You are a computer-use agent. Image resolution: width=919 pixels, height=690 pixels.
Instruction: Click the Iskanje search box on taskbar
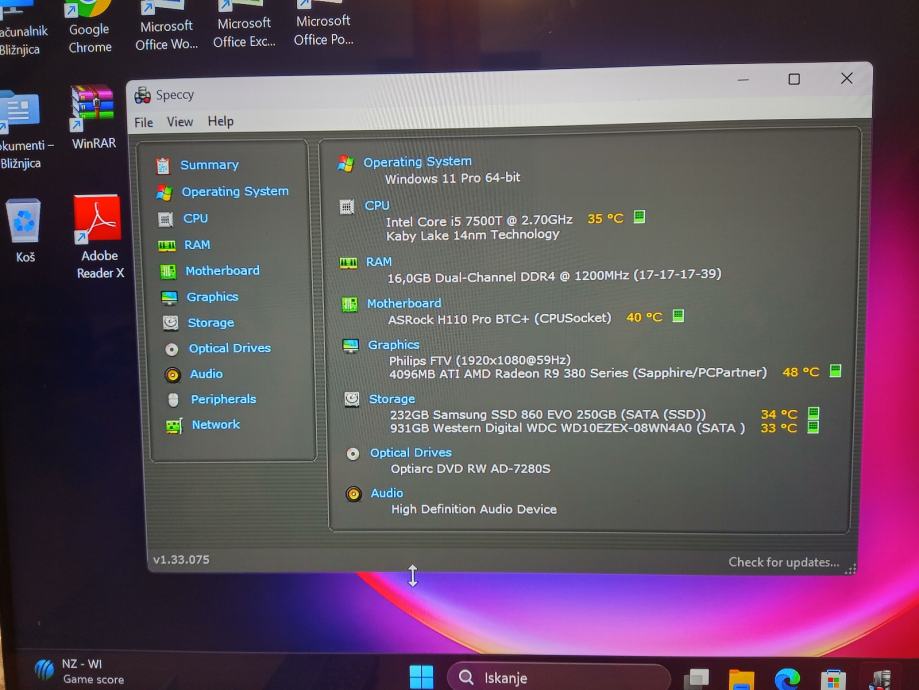[559, 677]
